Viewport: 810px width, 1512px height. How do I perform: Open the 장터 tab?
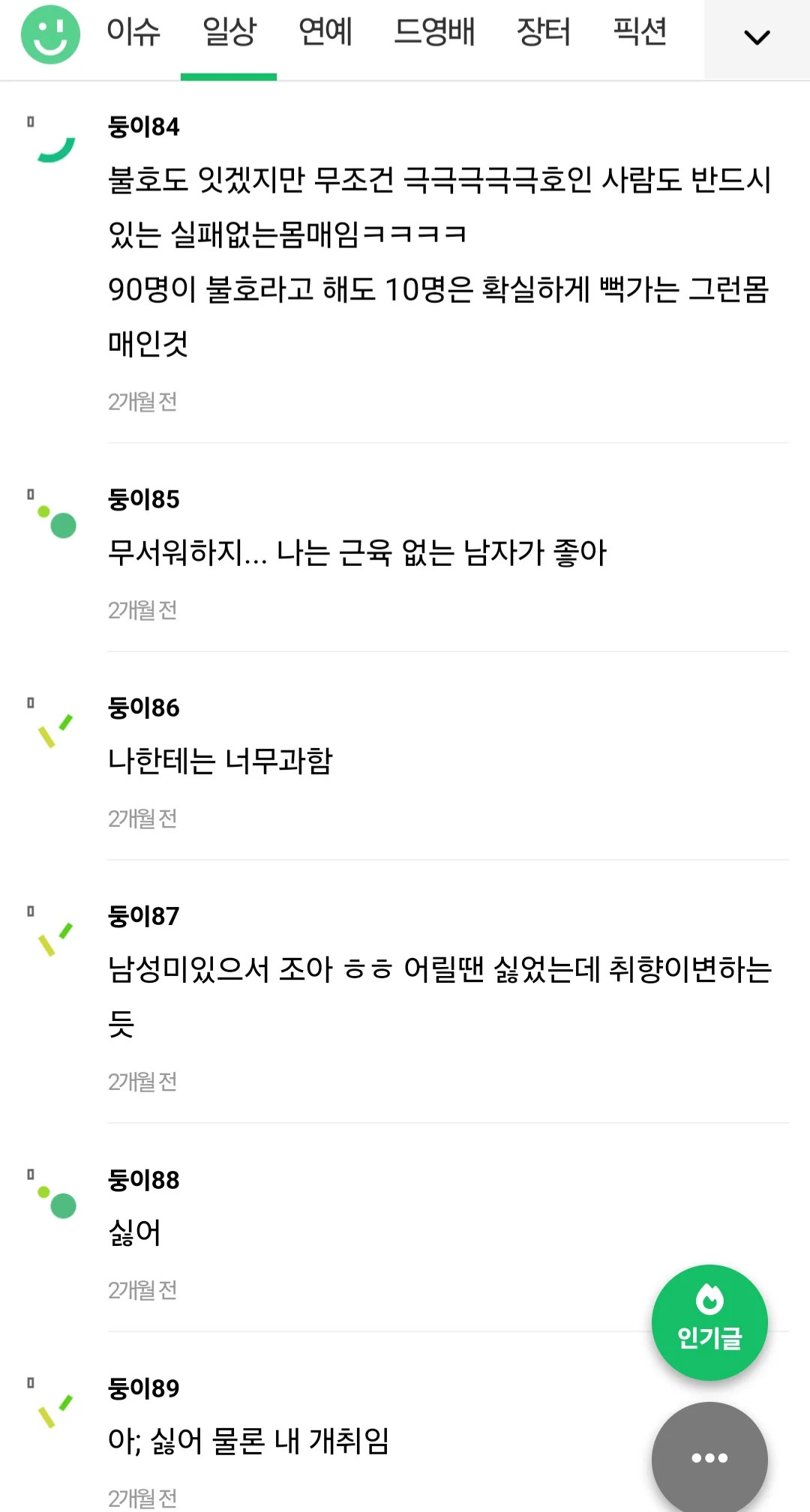point(544,32)
